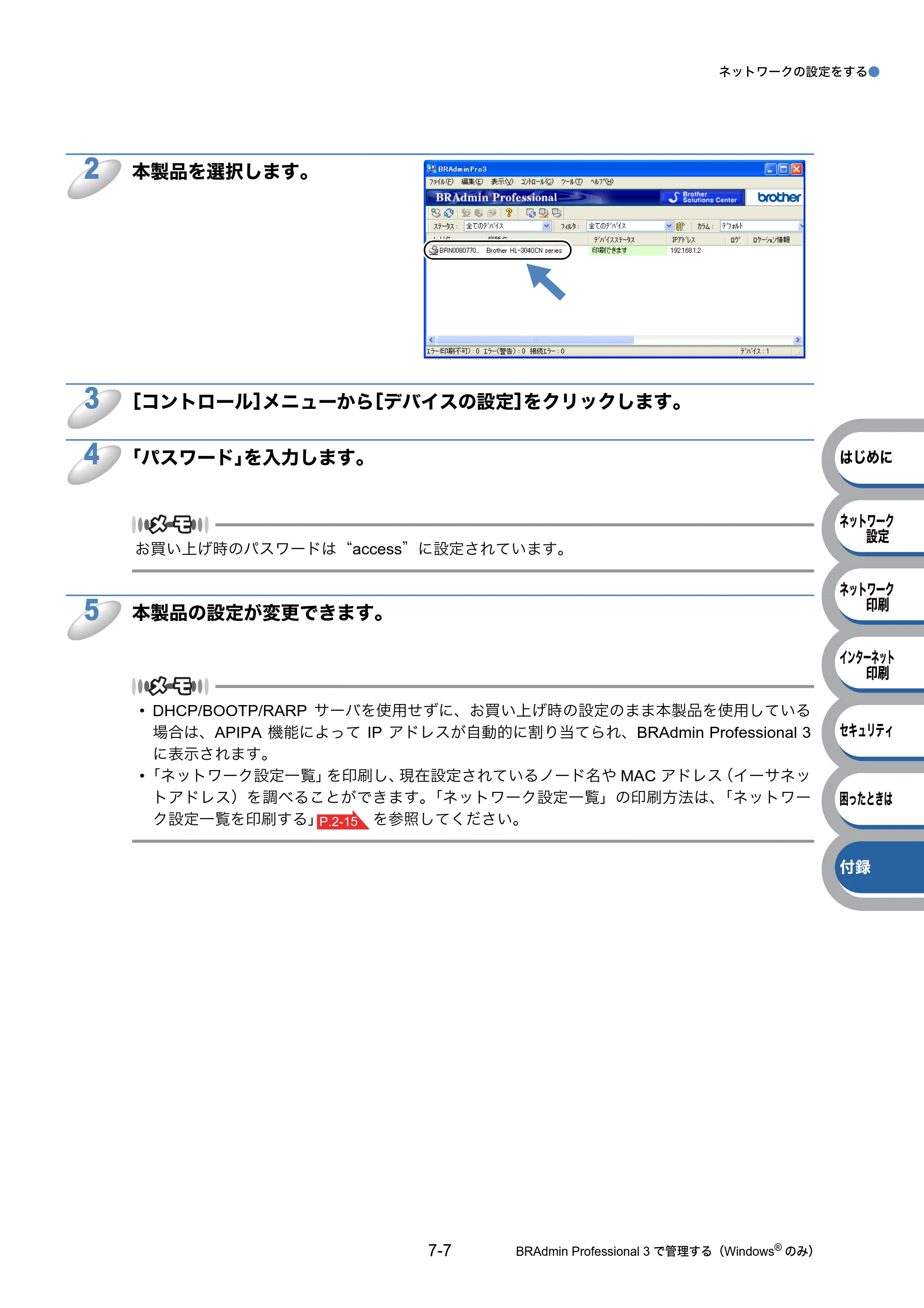Click the filter settings icon beside フィルタ dropdown

coord(680,226)
